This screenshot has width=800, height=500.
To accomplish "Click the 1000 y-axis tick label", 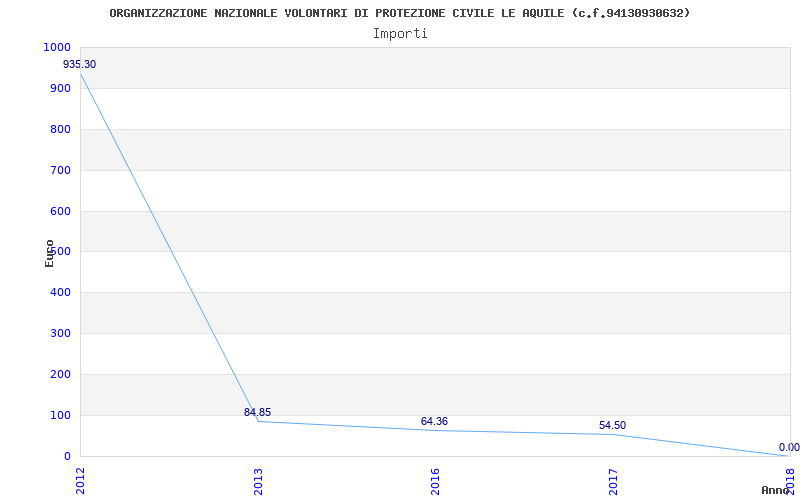I will 57,47.
